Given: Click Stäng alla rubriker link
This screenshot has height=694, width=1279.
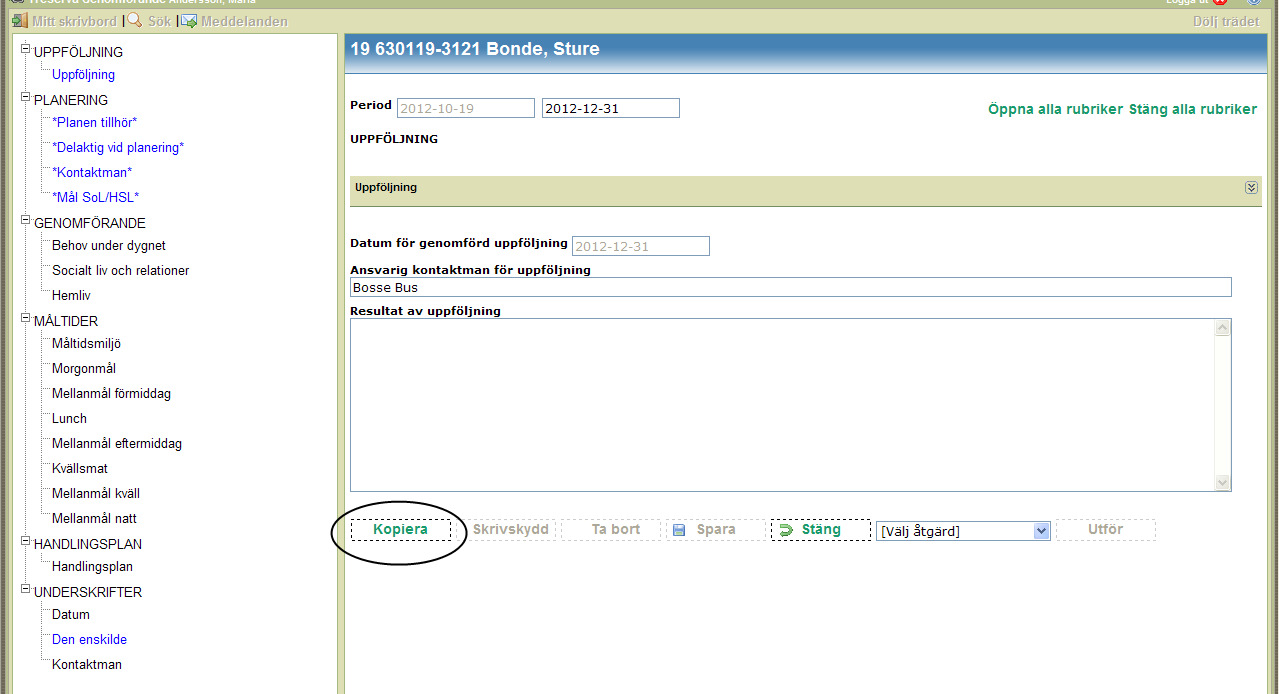Looking at the screenshot, I should click(x=1193, y=109).
